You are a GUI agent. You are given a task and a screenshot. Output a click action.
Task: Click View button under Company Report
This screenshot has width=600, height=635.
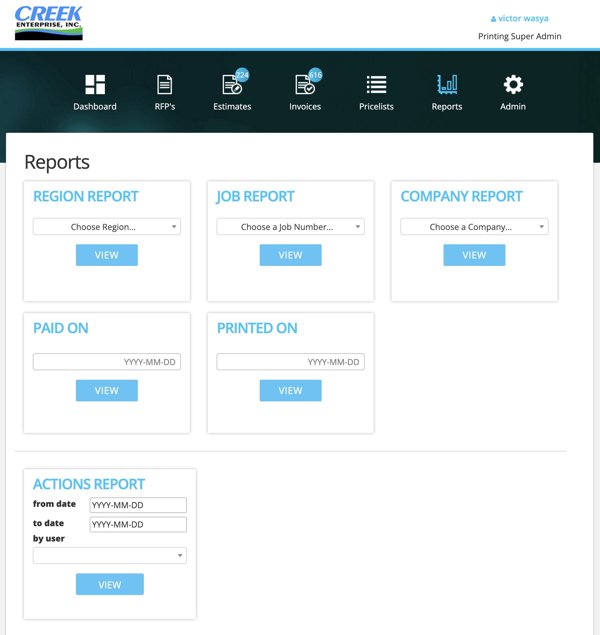[x=474, y=255]
